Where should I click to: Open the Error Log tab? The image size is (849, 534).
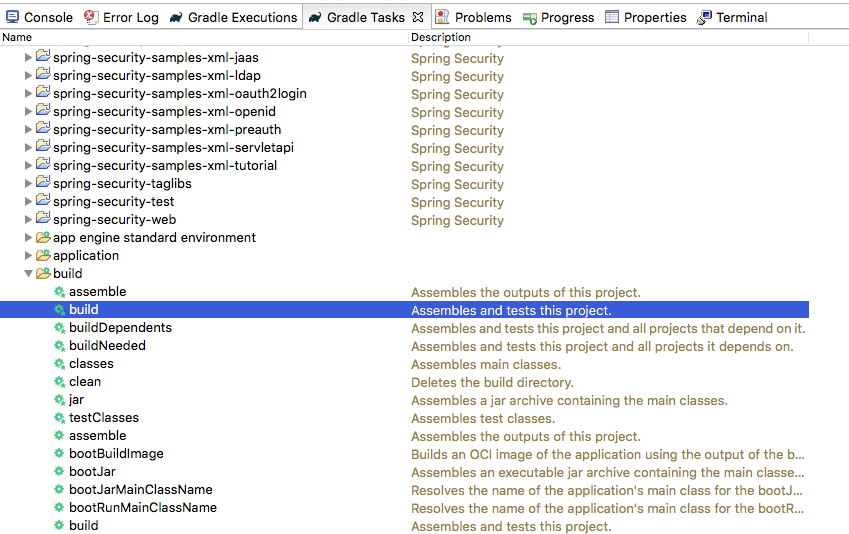point(122,17)
